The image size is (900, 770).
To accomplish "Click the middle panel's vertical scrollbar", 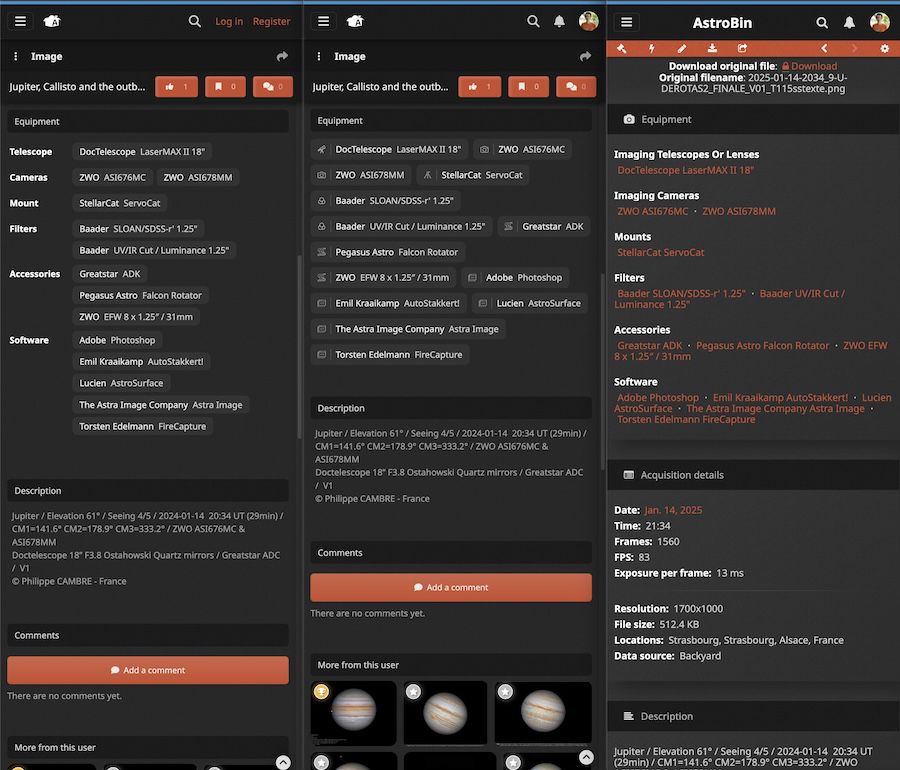I will 602,370.
